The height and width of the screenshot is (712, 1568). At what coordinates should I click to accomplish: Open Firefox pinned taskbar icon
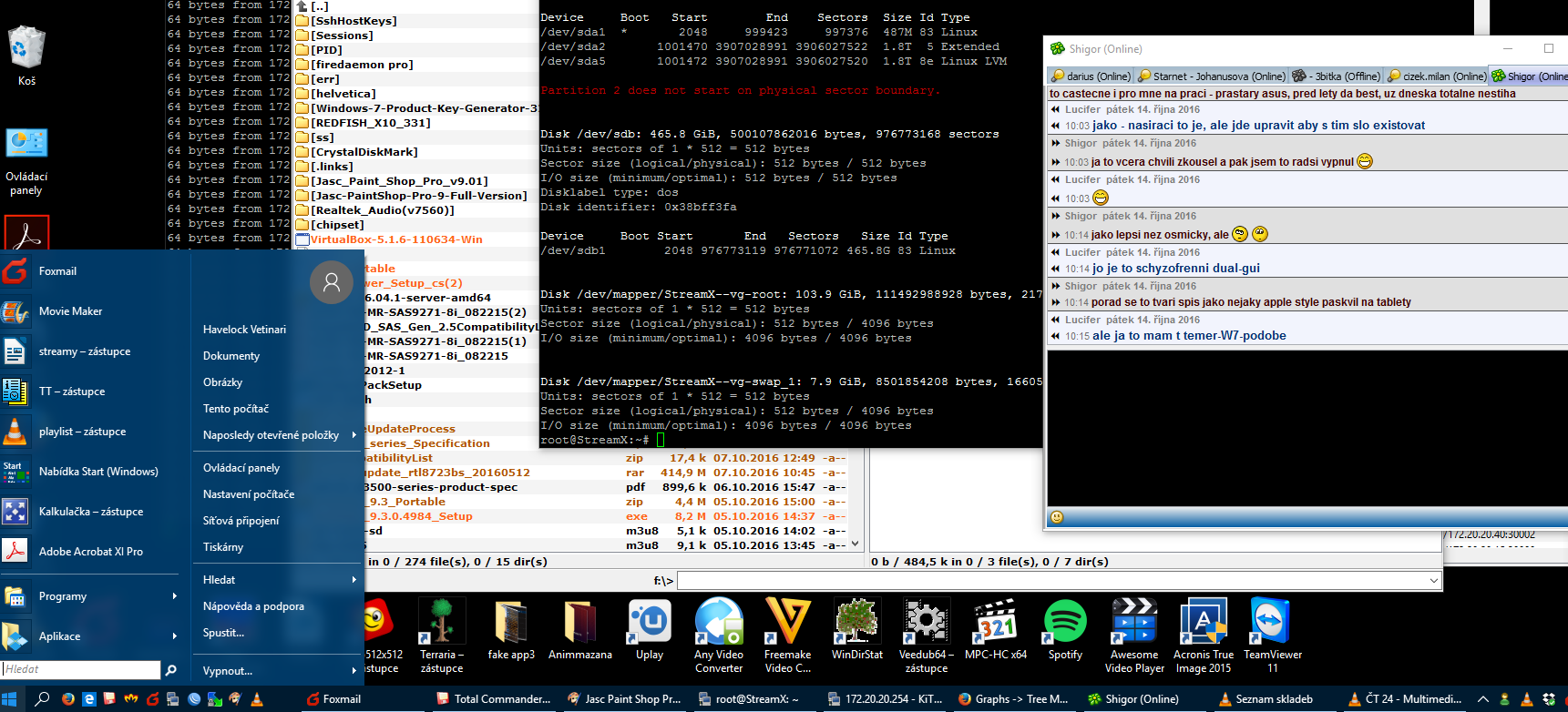point(67,699)
